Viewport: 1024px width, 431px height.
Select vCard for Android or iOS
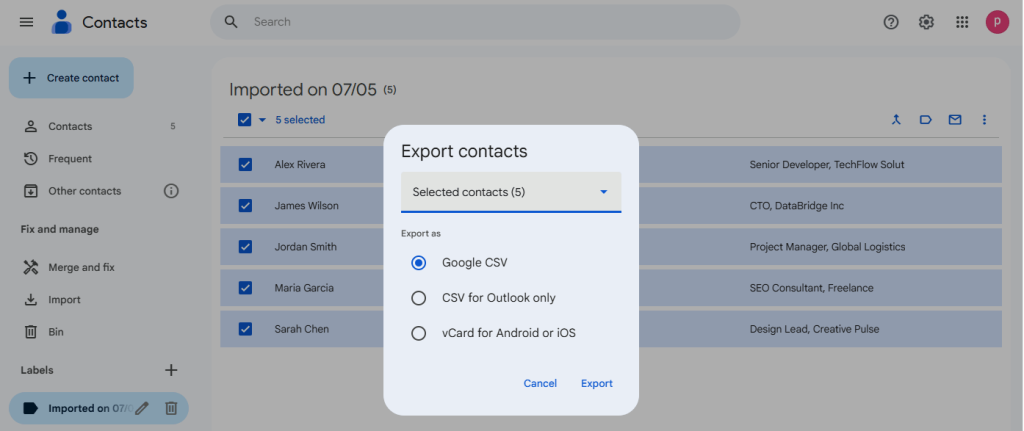click(419, 333)
